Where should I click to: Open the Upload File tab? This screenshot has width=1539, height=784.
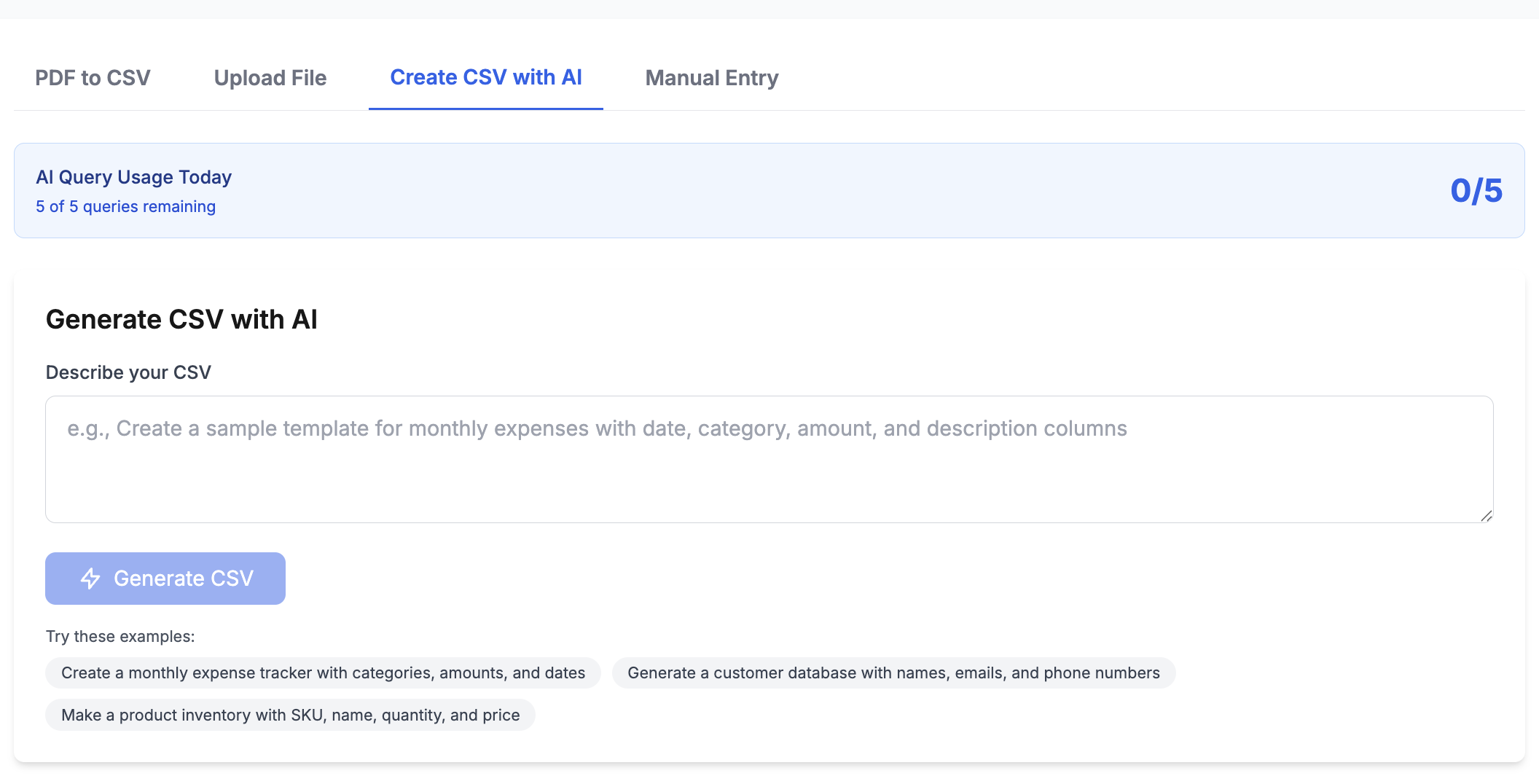point(270,78)
